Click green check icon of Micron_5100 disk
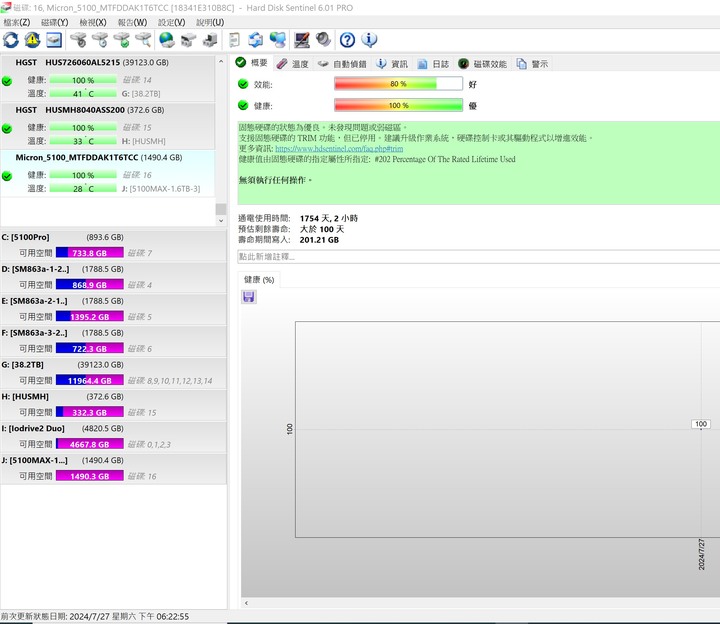 7,176
